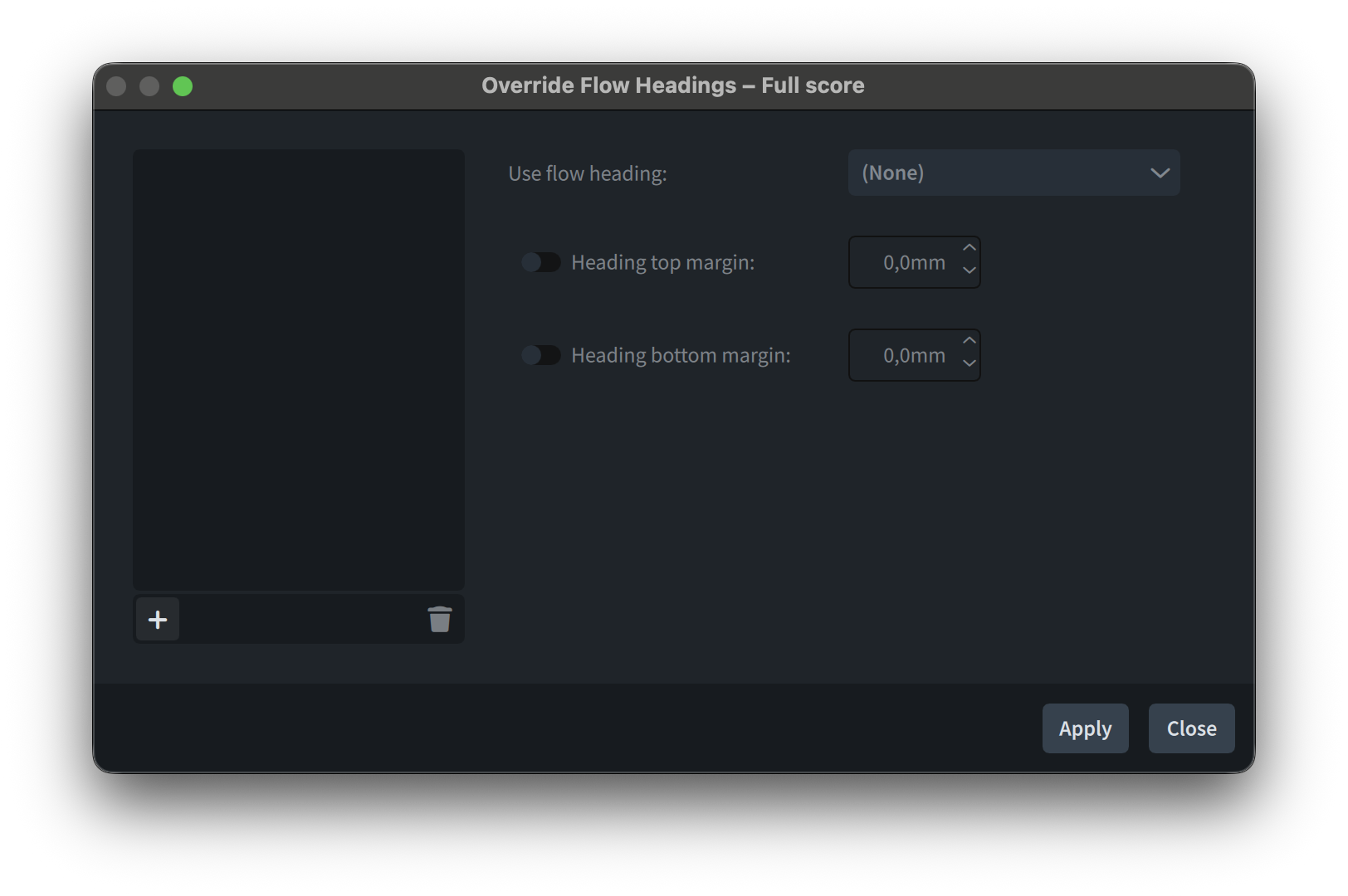Click the Override Flow Headings title bar
This screenshot has width=1348, height=896.
(672, 85)
